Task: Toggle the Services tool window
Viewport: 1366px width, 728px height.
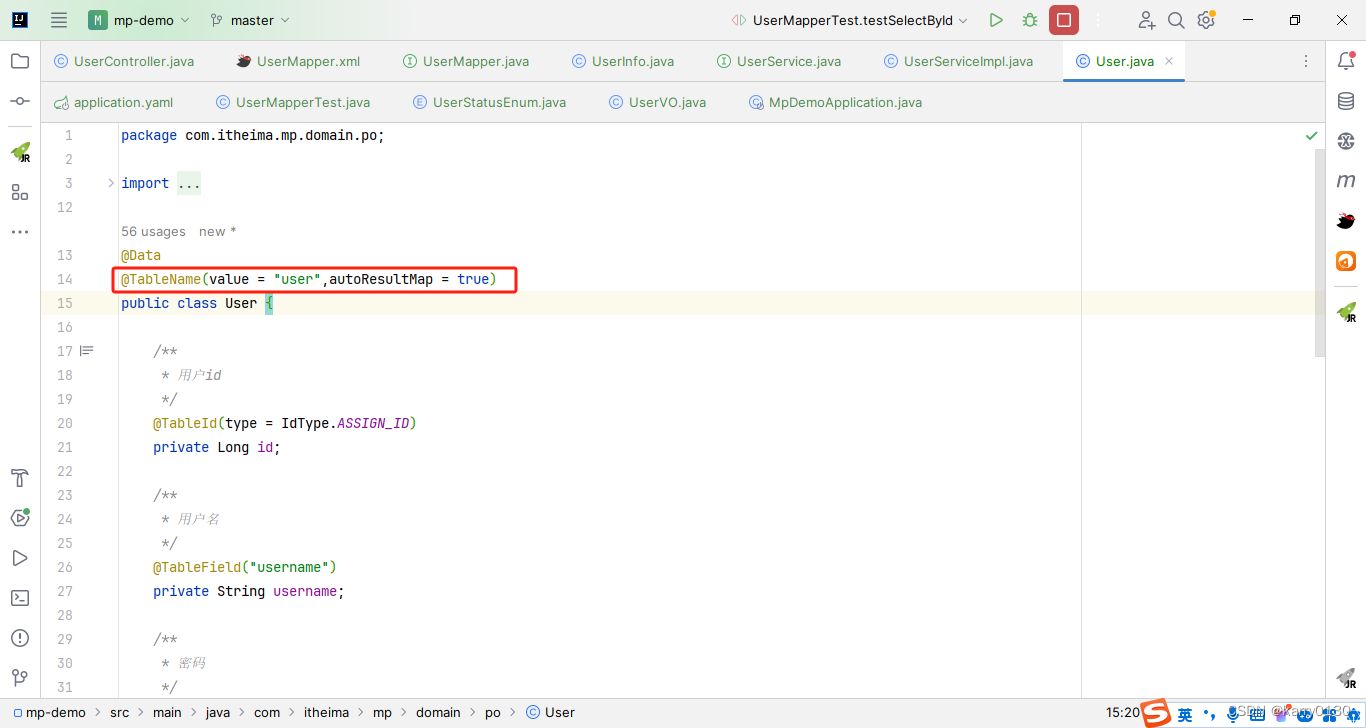Action: click(20, 518)
